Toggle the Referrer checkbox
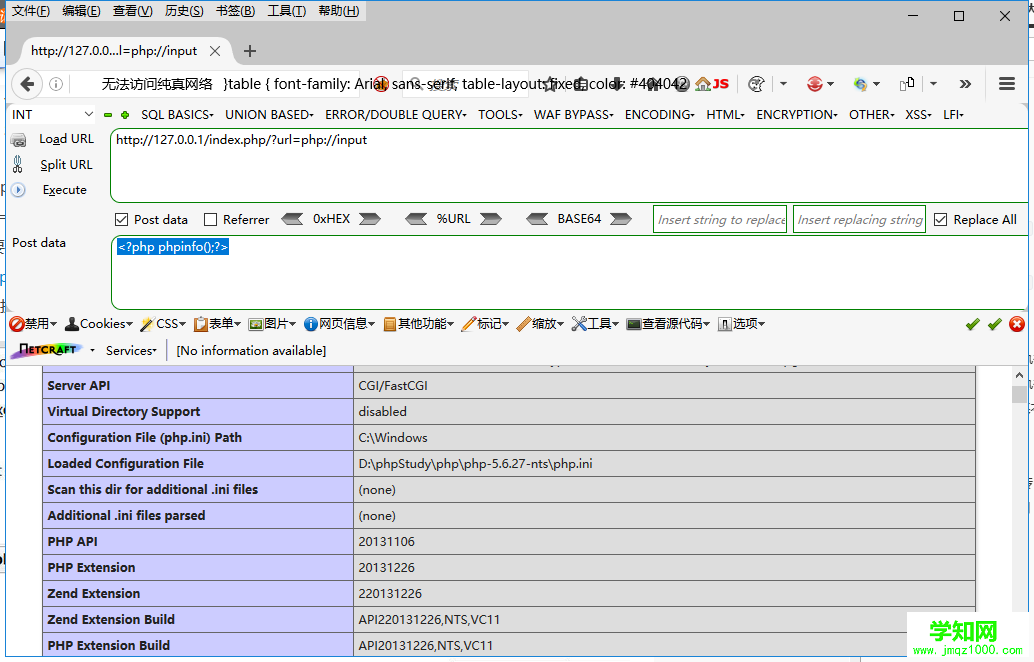The height and width of the screenshot is (662, 1034). pos(210,220)
